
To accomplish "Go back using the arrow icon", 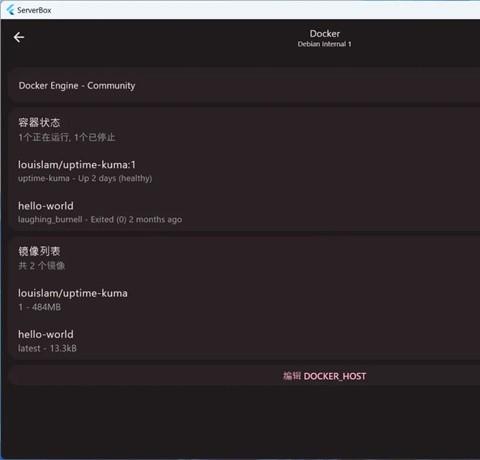I will pos(19,37).
